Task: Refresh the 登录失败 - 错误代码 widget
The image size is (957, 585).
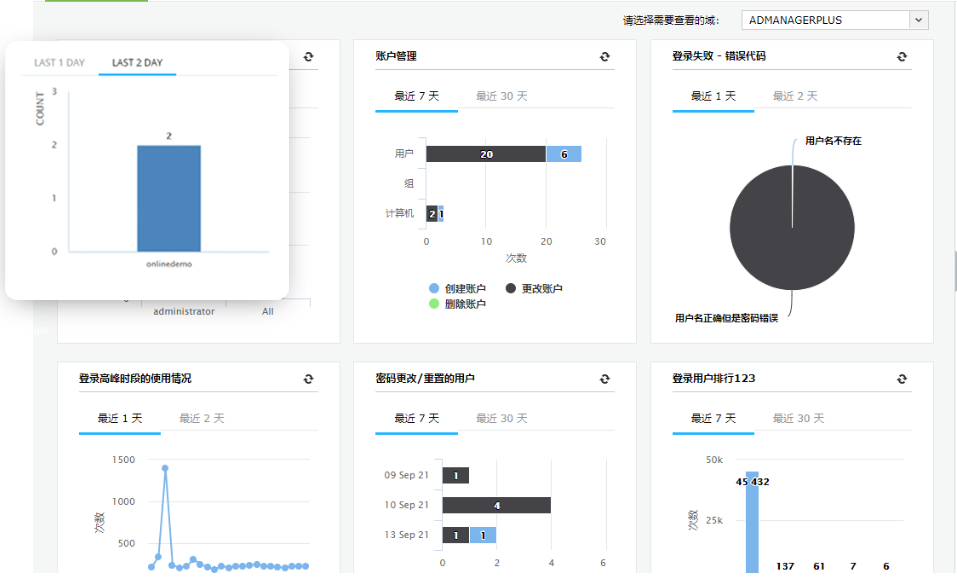Action: (x=901, y=57)
